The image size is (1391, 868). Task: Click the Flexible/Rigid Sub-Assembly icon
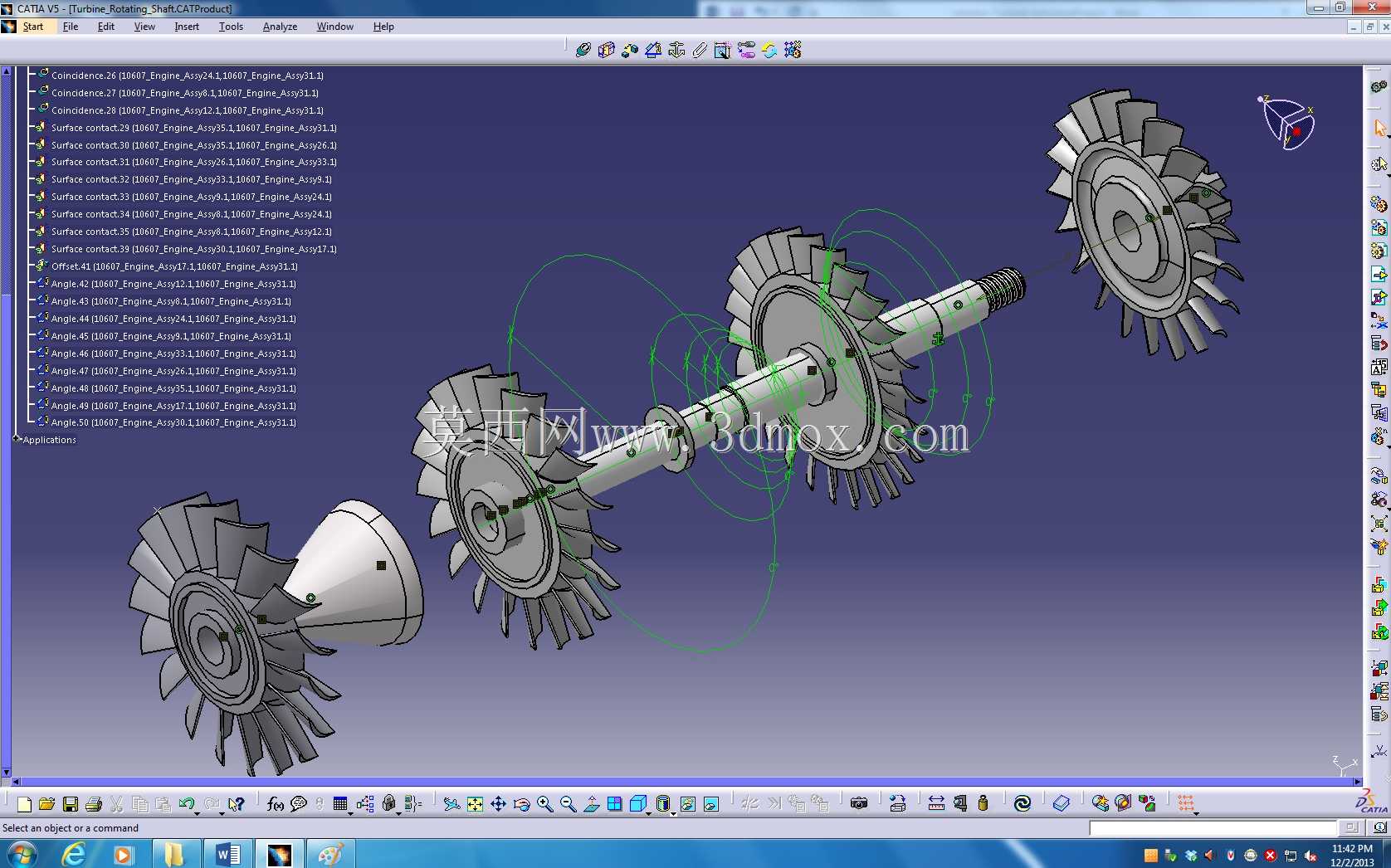(x=746, y=50)
